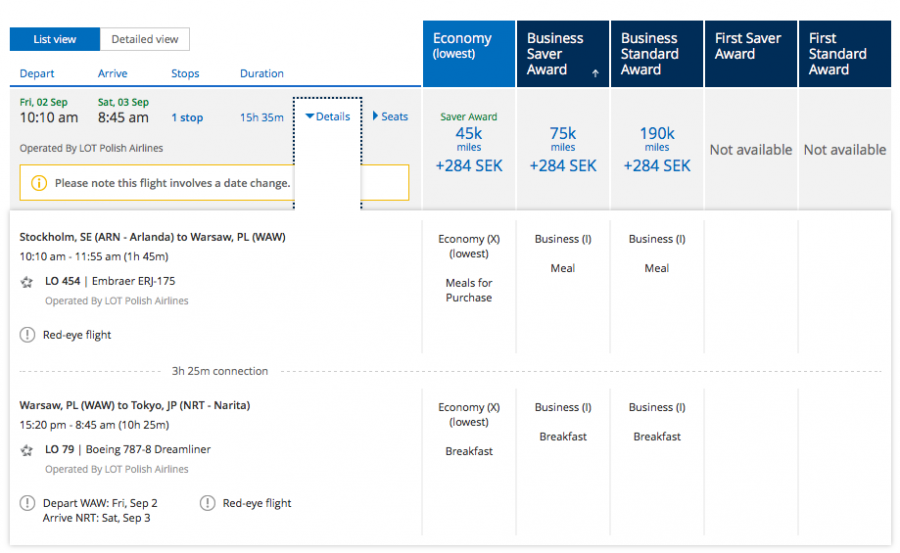Click Red-eye alert icon on Warsaw–Tokyo segment
The height and width of the screenshot is (553, 900).
point(207,503)
